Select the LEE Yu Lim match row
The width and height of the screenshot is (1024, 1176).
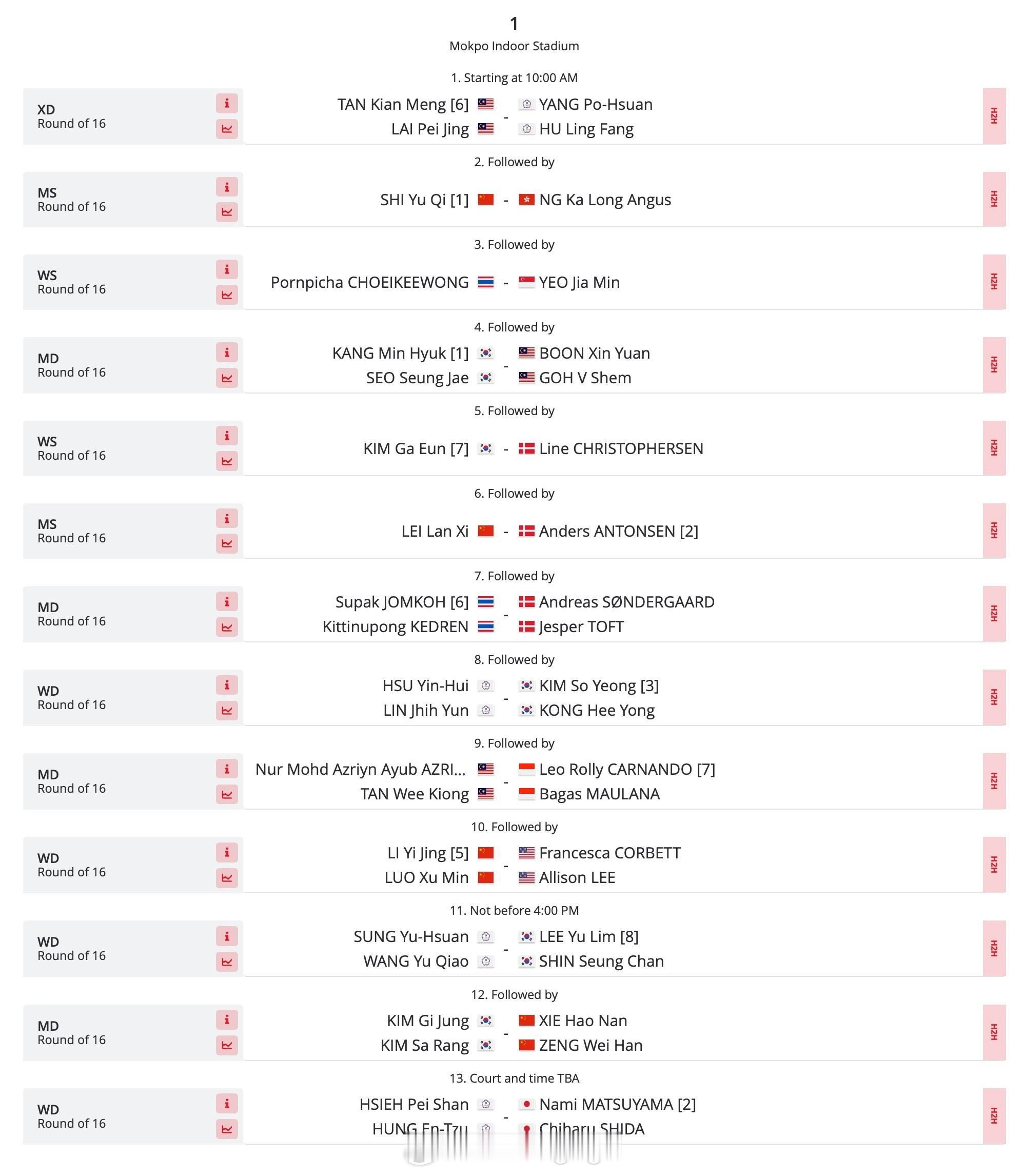coord(514,949)
